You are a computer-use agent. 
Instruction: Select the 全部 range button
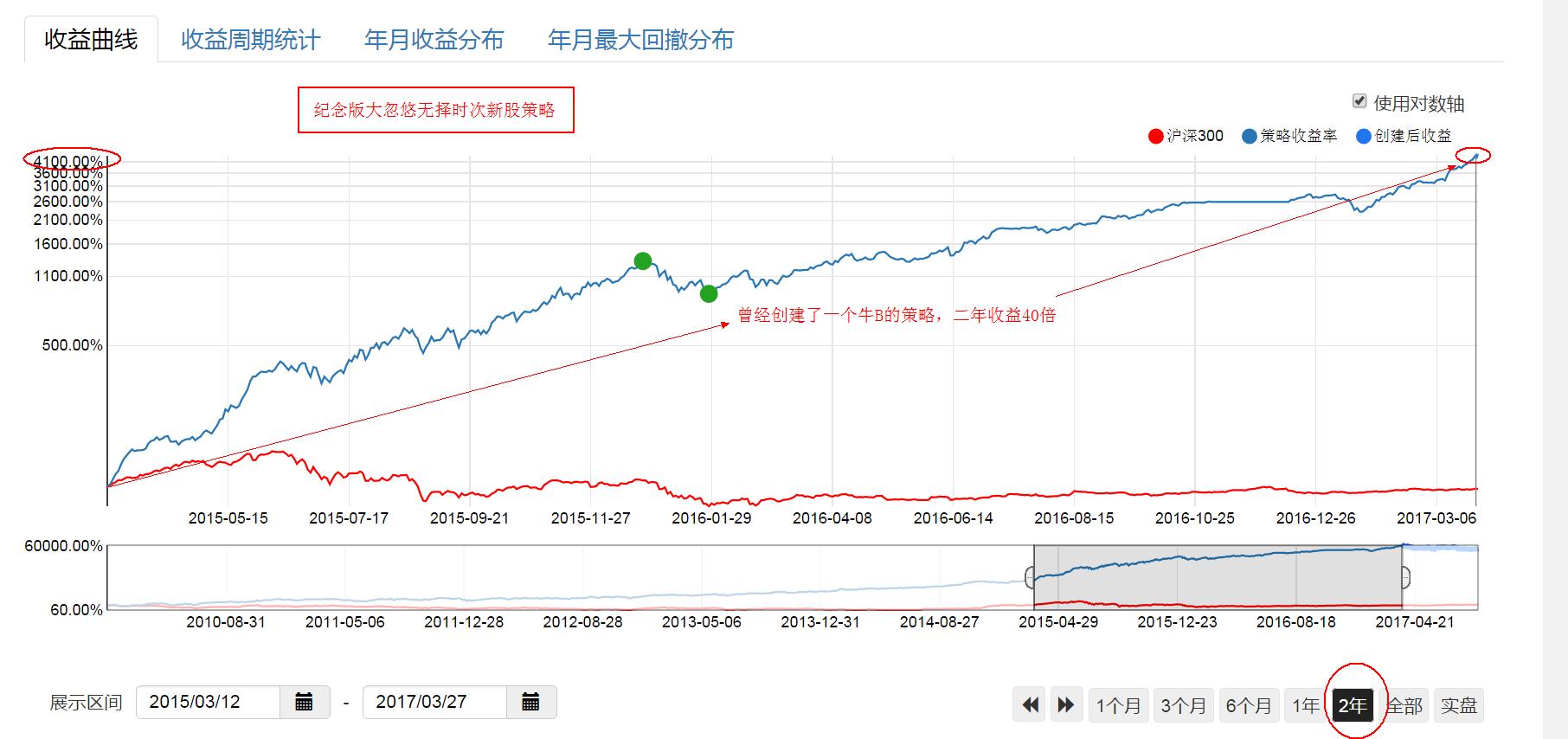point(1404,705)
